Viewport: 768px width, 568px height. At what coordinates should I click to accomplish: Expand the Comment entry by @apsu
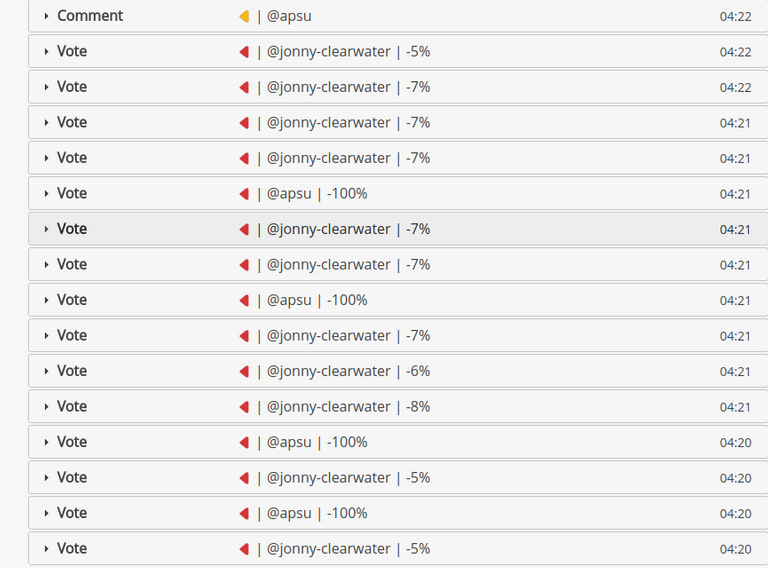pyautogui.click(x=46, y=16)
